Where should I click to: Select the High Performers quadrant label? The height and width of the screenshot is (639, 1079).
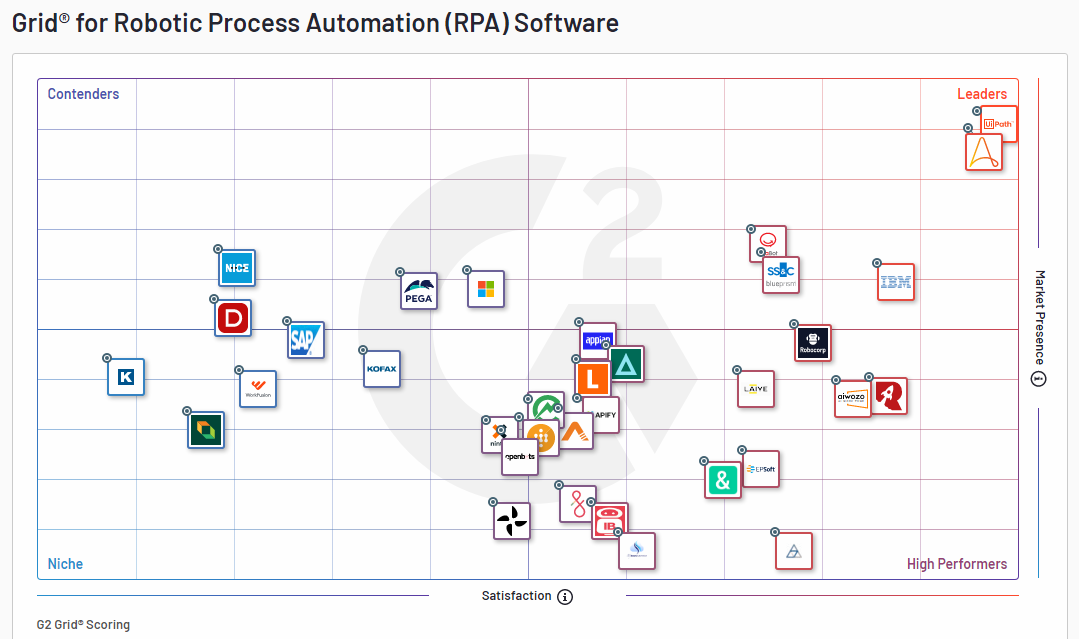click(x=957, y=564)
